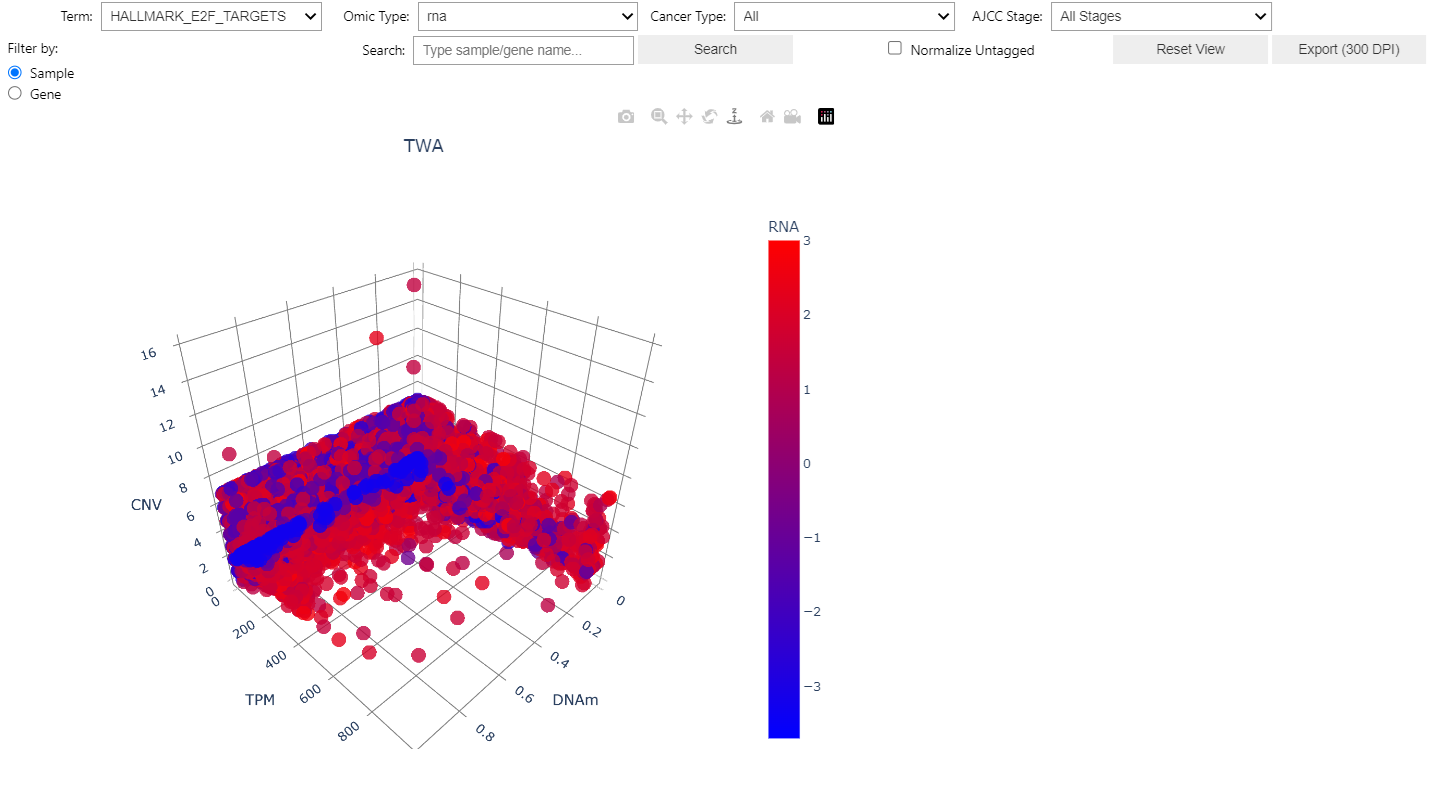Image resolution: width=1442 pixels, height=794 pixels.
Task: Click the 'Cancer Type:' label
Action: (688, 16)
